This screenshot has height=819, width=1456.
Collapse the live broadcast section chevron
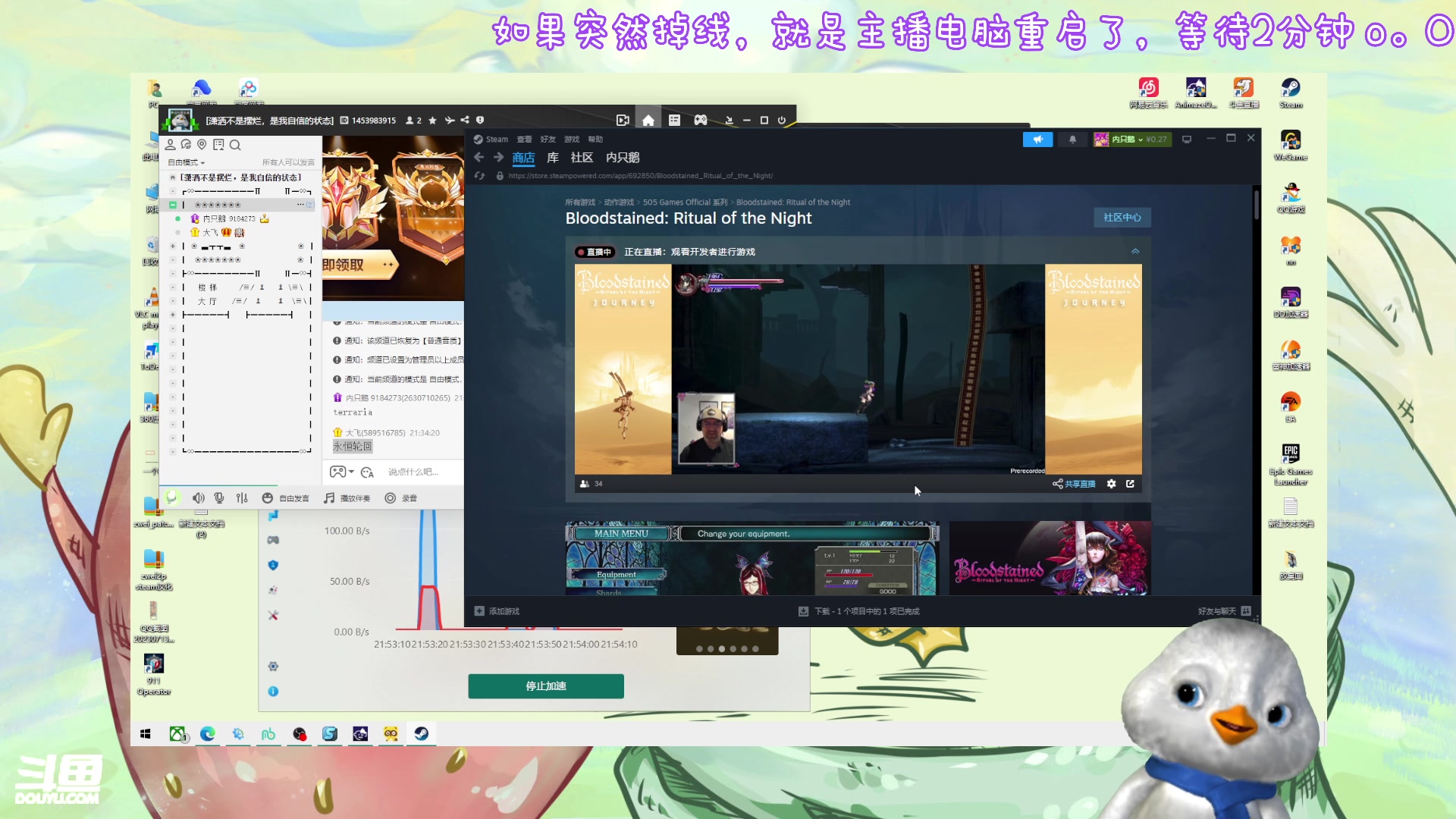1135,251
